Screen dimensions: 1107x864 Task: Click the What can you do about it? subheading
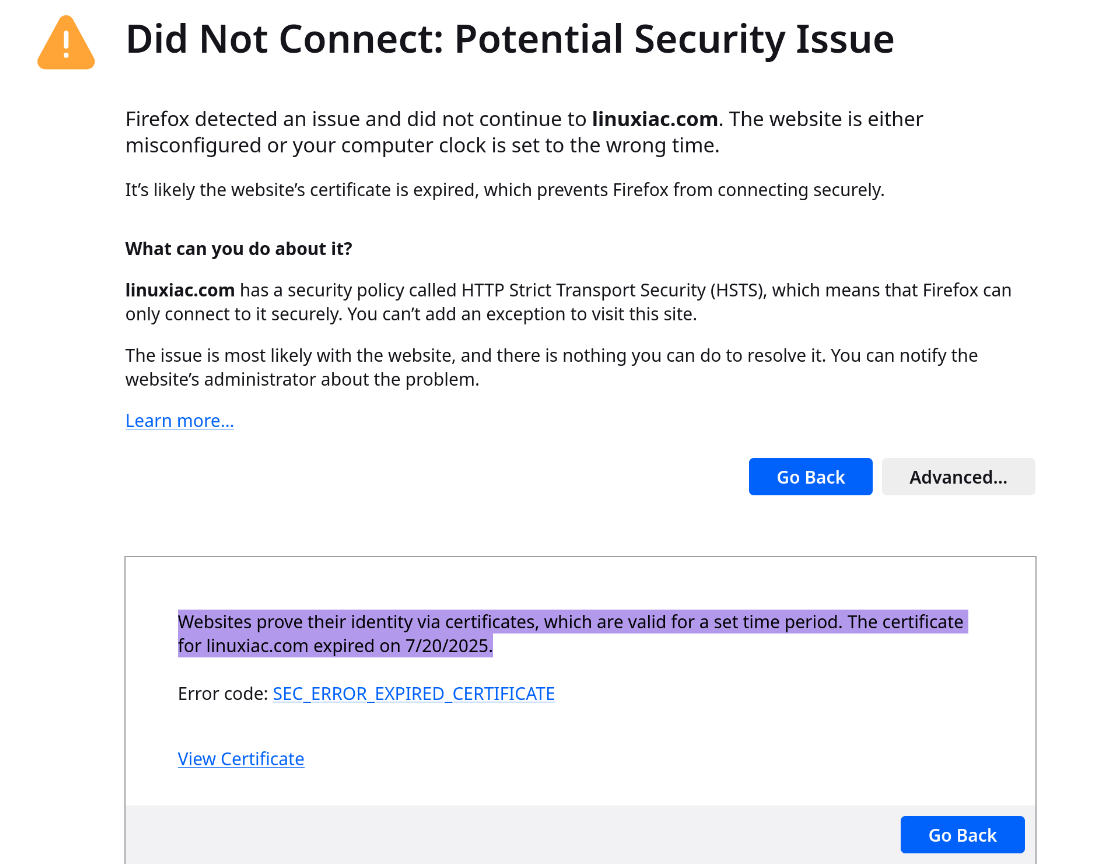pos(239,248)
